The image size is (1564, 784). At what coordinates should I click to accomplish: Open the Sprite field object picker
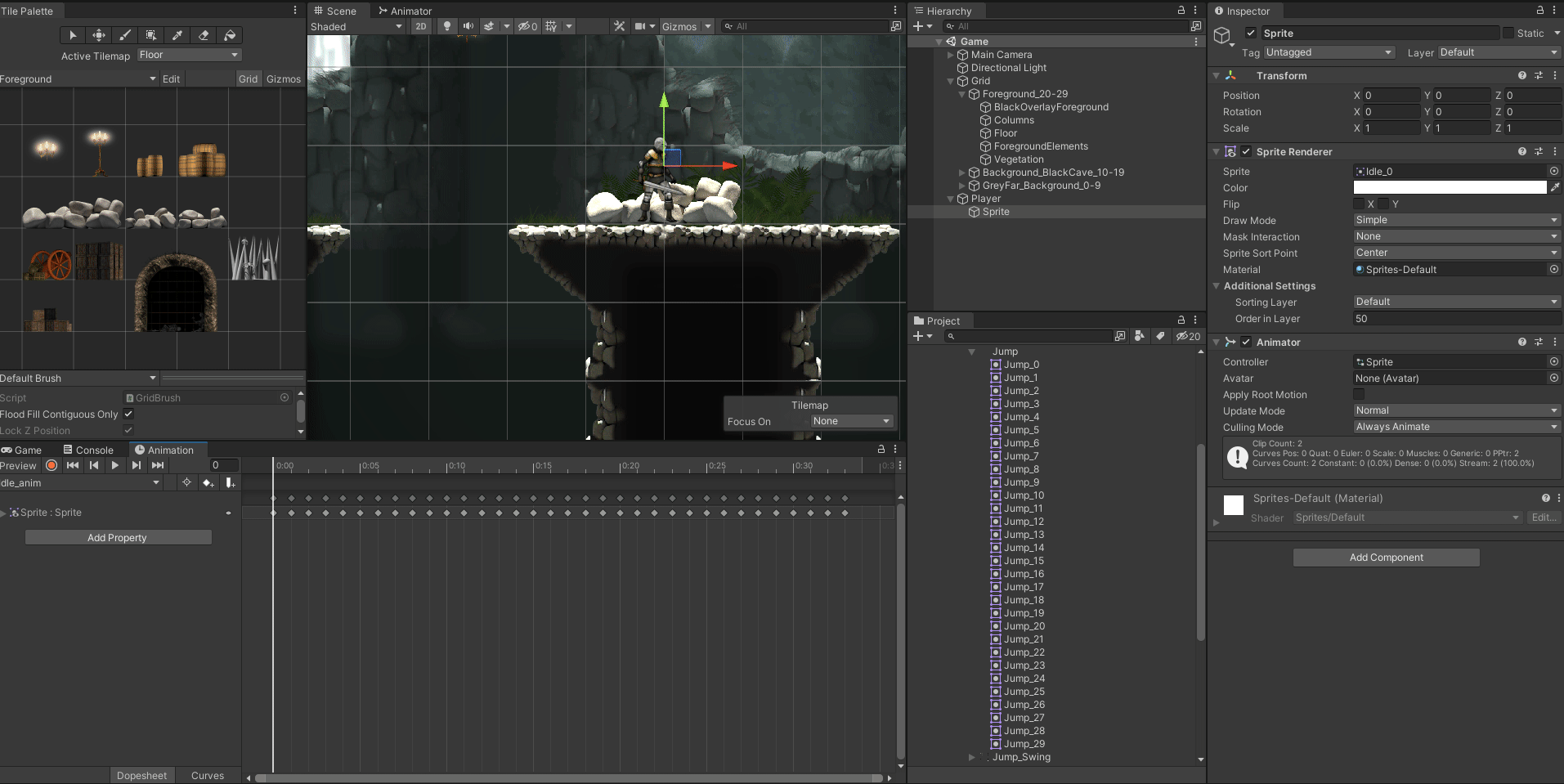(1554, 171)
